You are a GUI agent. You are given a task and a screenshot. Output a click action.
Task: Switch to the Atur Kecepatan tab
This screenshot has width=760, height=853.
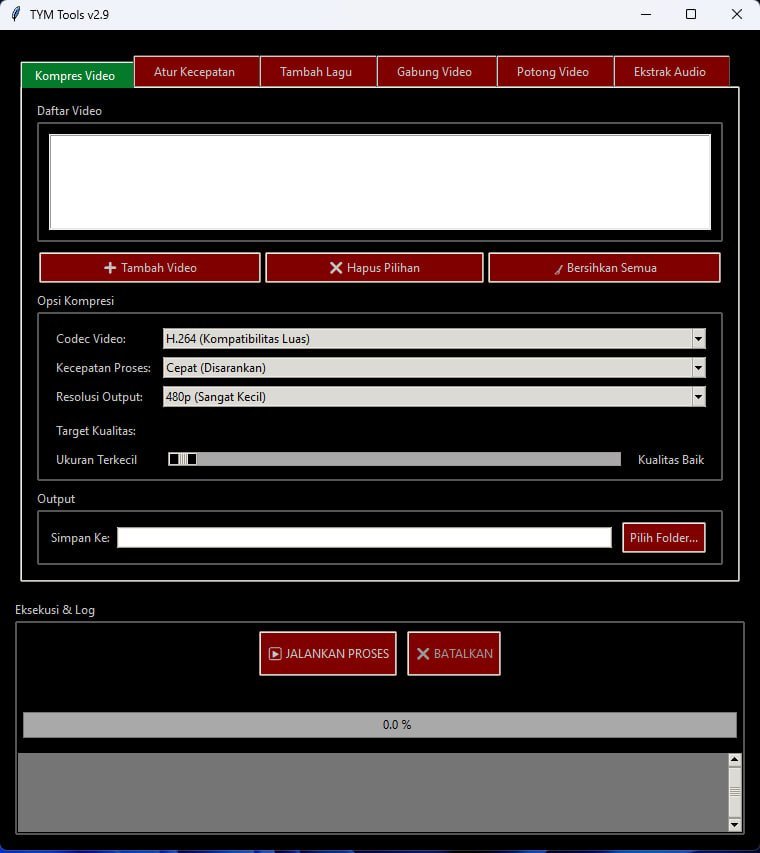click(194, 72)
